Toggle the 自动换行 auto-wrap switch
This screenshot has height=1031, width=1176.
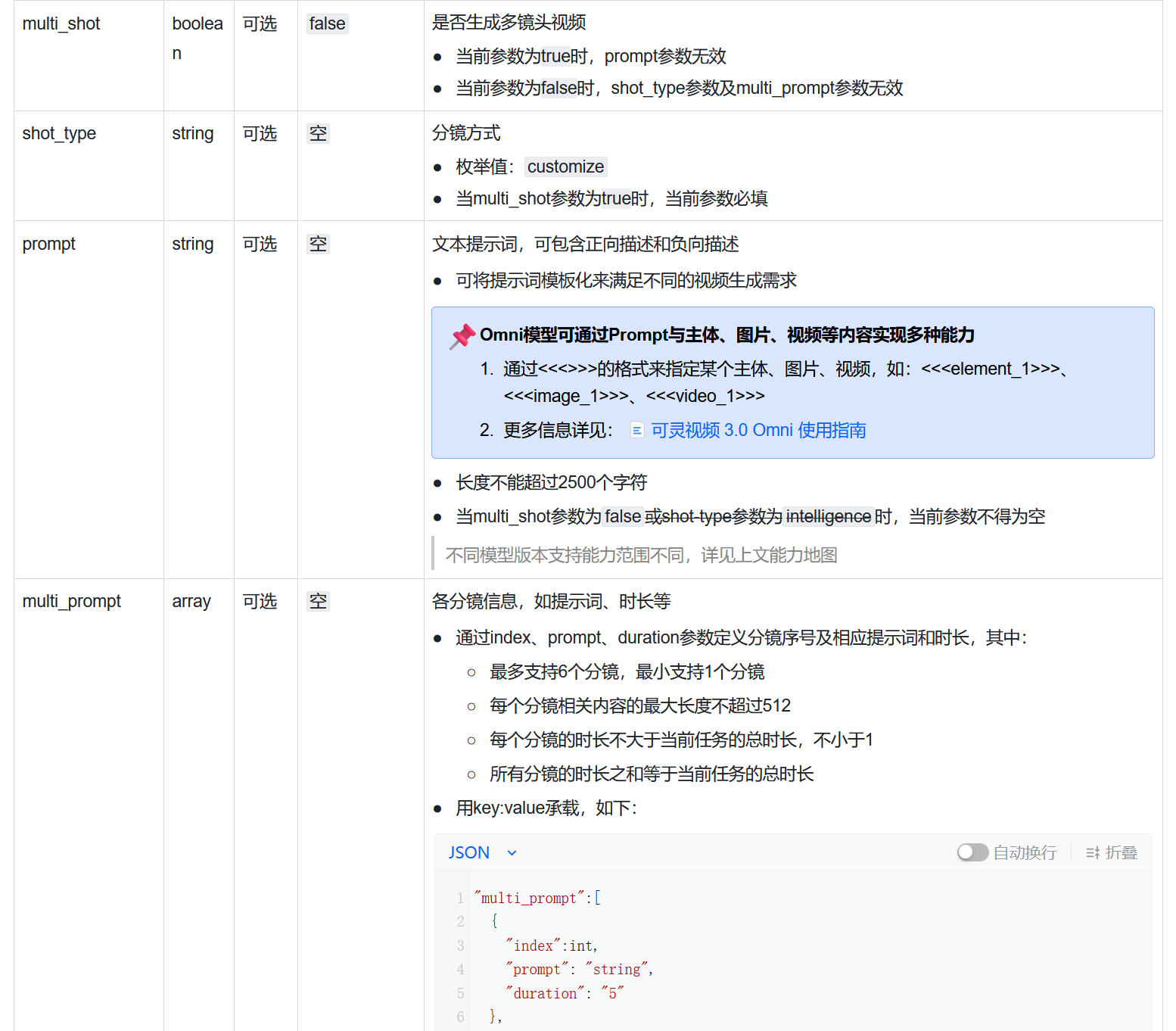972,853
